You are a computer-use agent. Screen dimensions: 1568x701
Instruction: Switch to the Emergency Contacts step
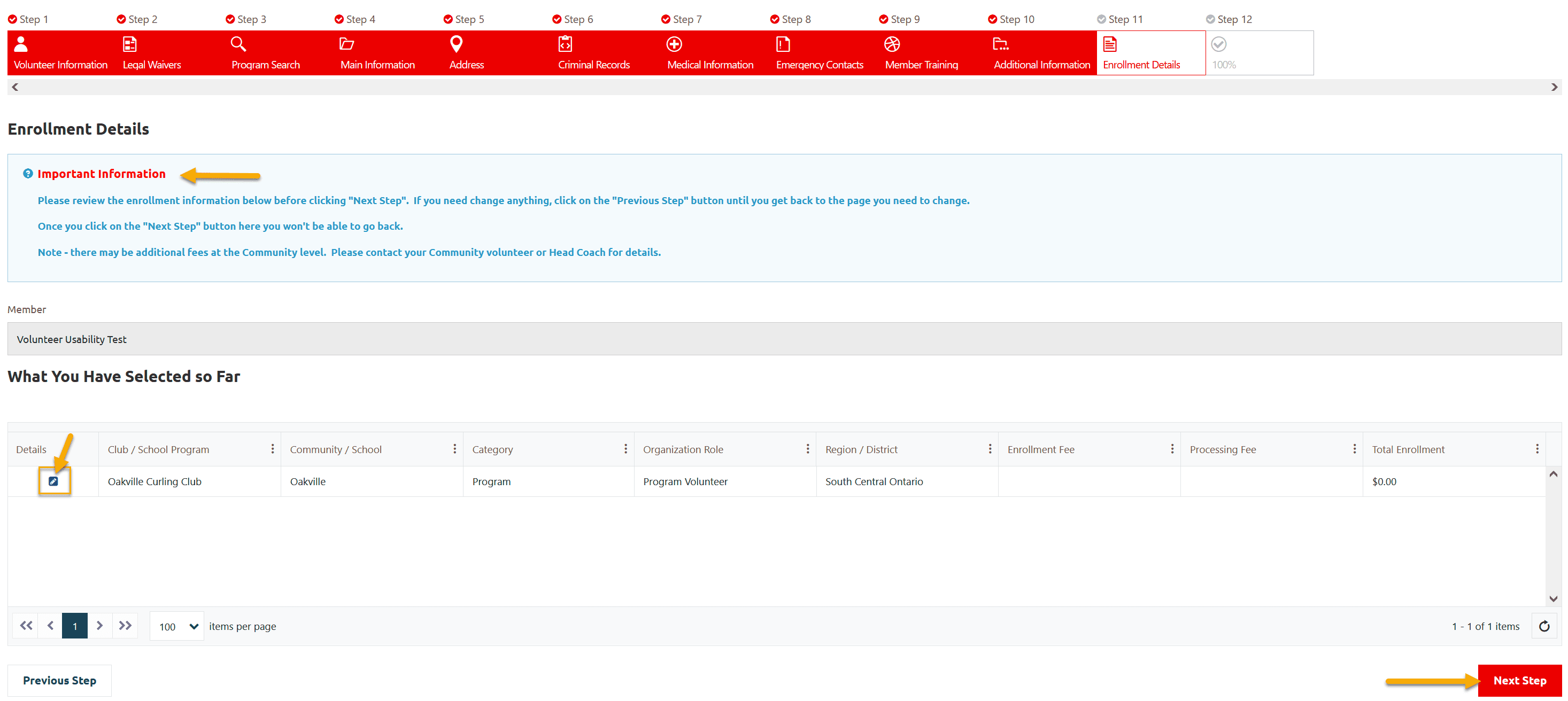point(824,53)
